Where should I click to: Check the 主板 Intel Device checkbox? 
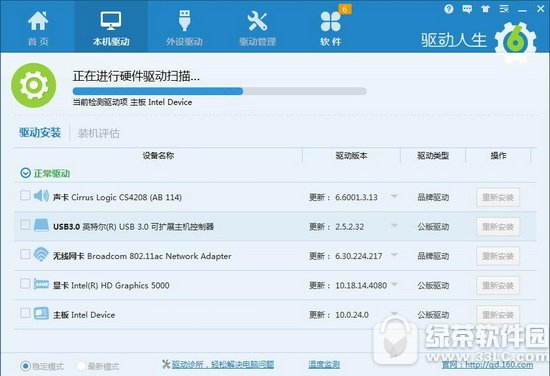coord(25,313)
